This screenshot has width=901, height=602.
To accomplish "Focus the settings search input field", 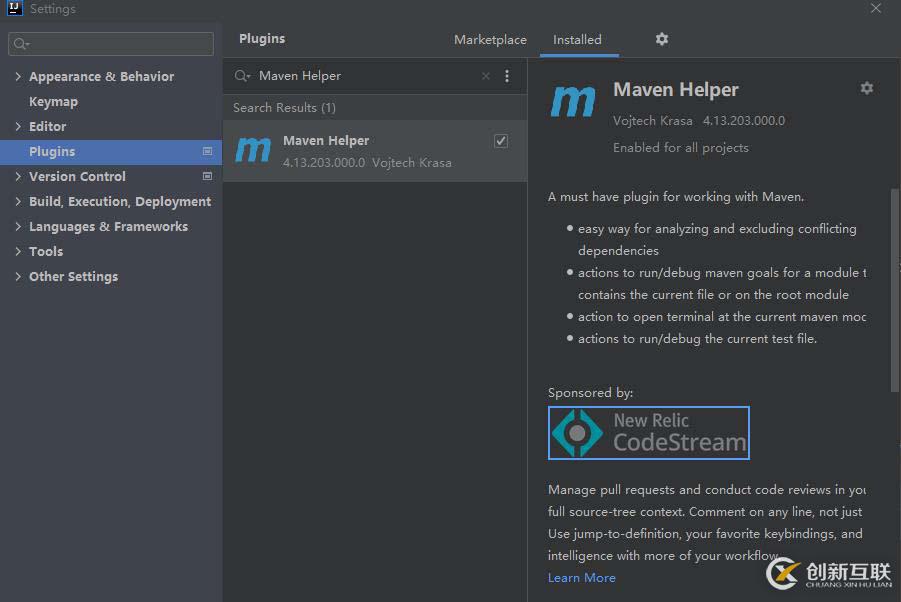I will coord(111,44).
